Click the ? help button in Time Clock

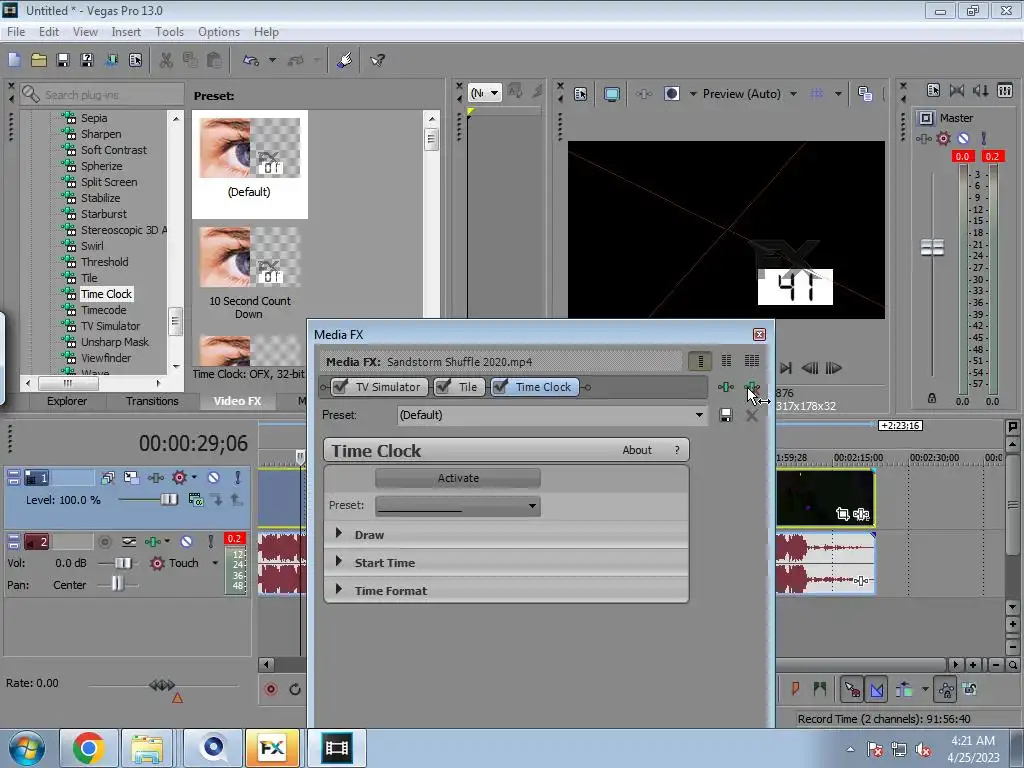[677, 450]
